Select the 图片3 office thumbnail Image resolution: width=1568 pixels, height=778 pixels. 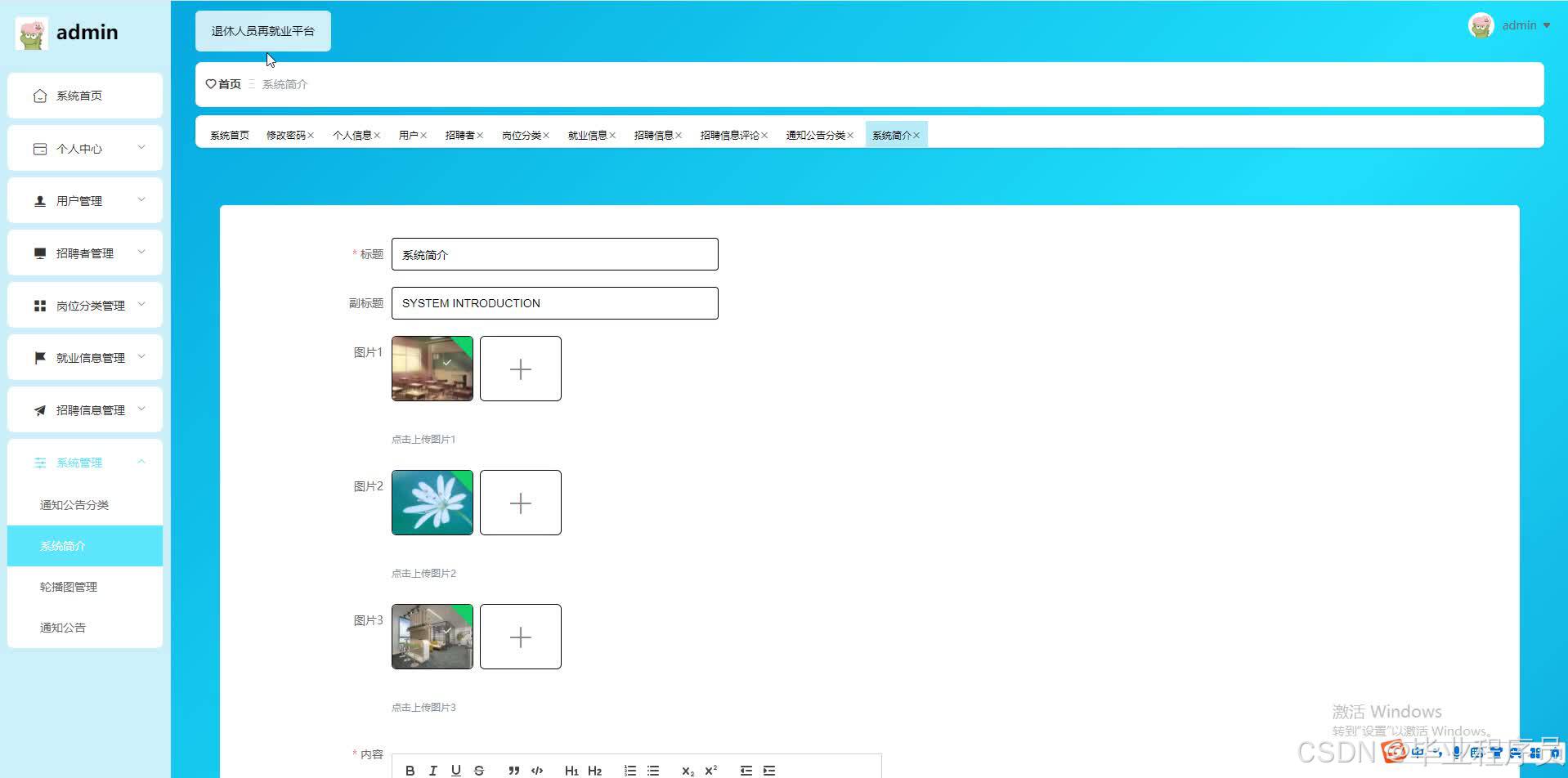432,637
